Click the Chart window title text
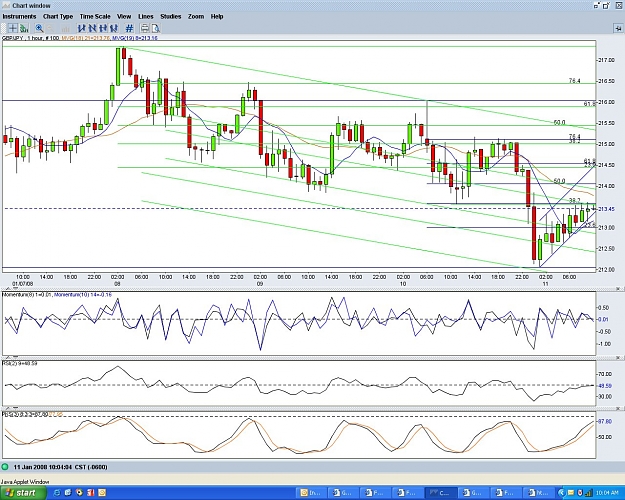 click(x=31, y=6)
